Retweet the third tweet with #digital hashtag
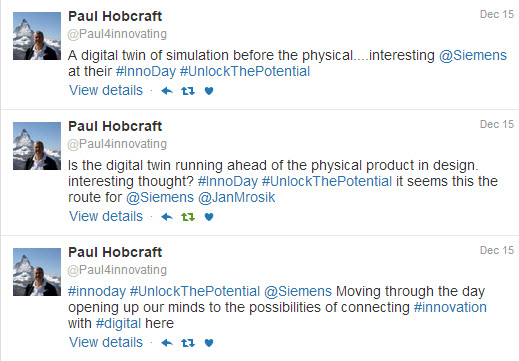 188,343
